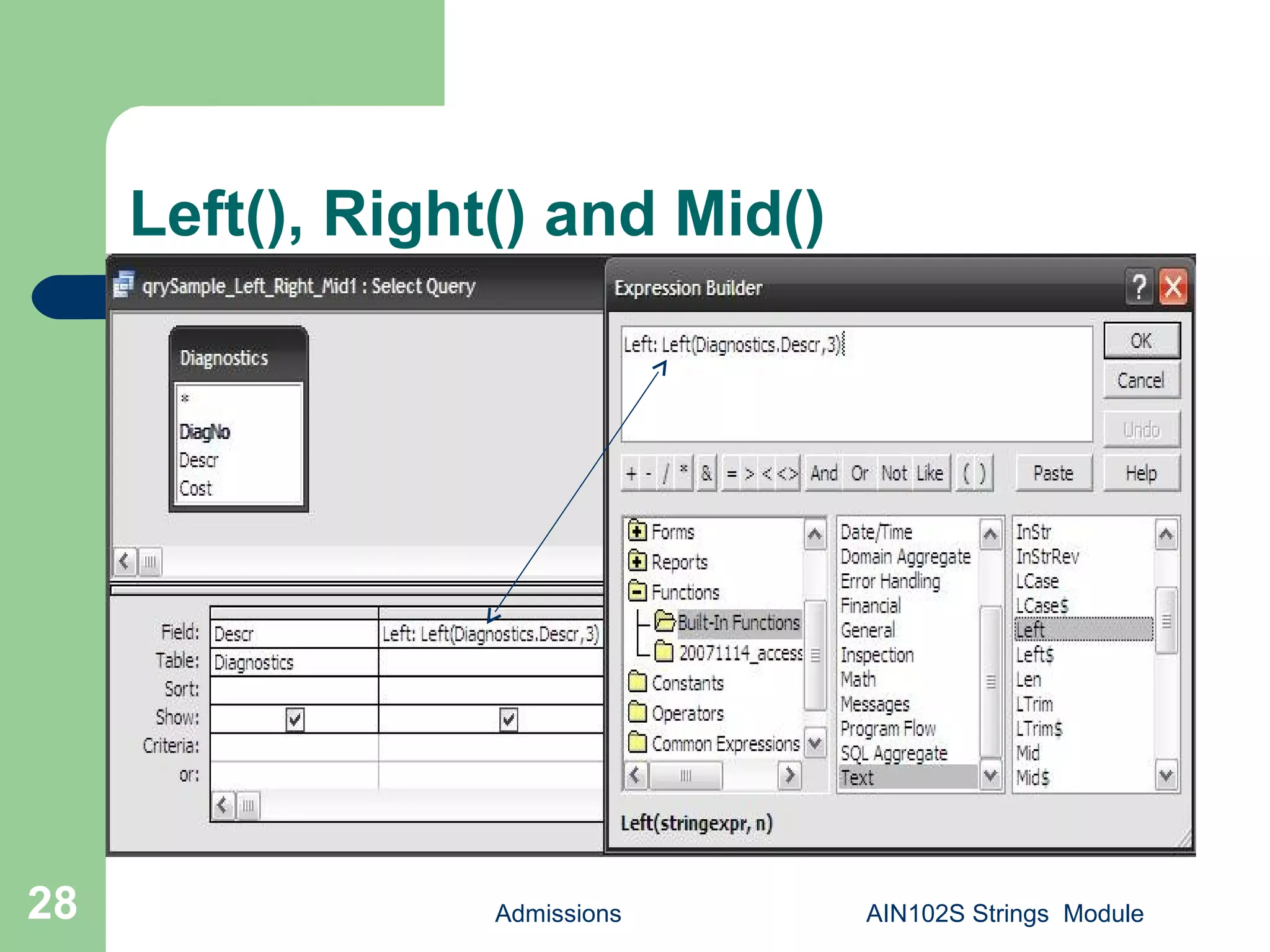Select the Left function in list
Image resolution: width=1270 pixels, height=952 pixels.
tap(1084, 630)
